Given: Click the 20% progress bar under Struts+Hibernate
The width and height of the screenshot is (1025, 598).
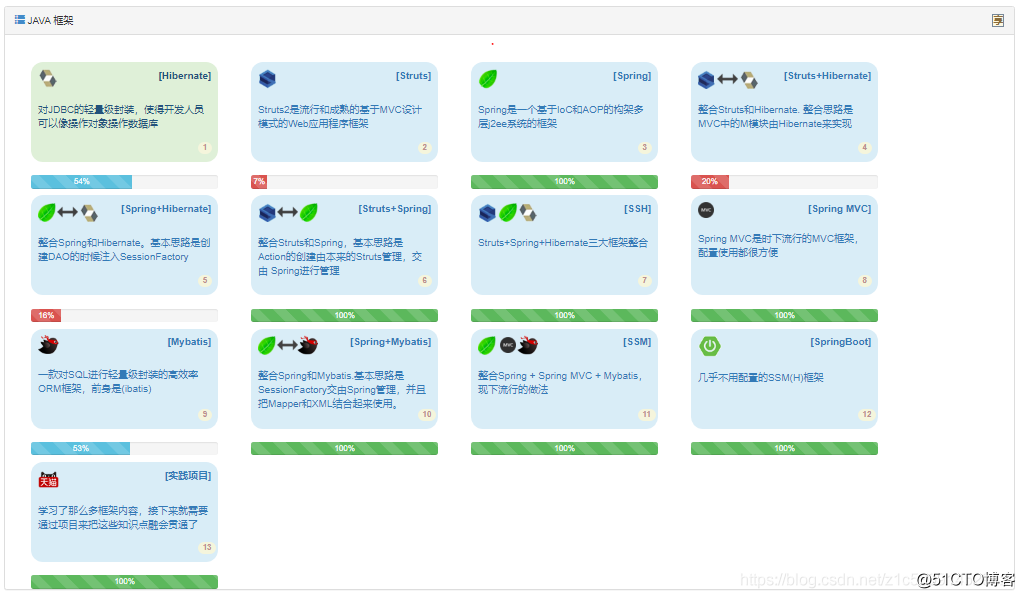Looking at the screenshot, I should pos(784,182).
